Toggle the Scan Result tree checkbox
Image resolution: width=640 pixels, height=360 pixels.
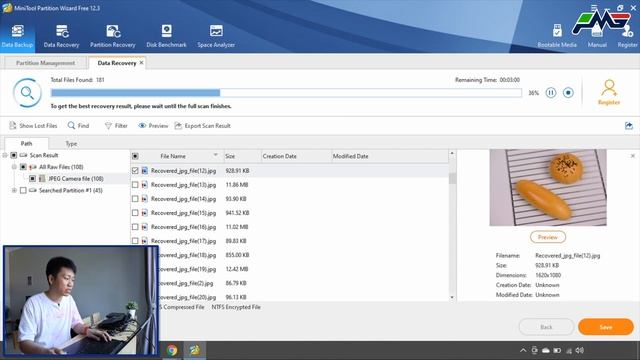(x=13, y=155)
